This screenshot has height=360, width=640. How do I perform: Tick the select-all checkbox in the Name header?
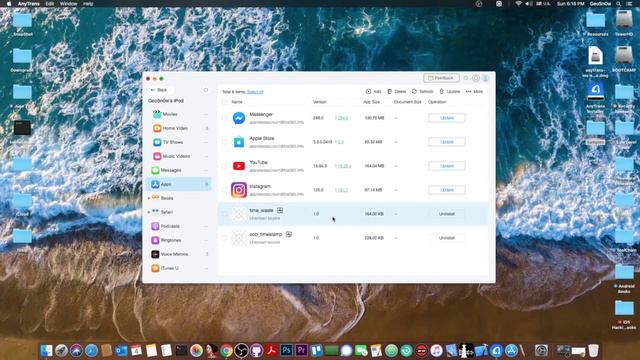coord(225,102)
